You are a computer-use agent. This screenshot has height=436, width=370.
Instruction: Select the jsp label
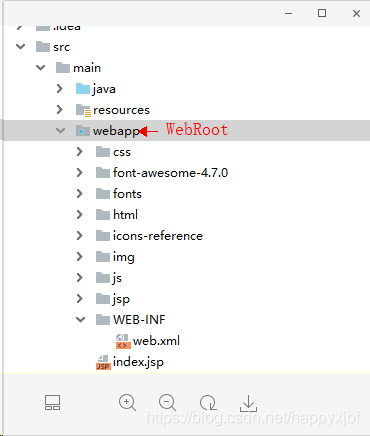pos(121,299)
